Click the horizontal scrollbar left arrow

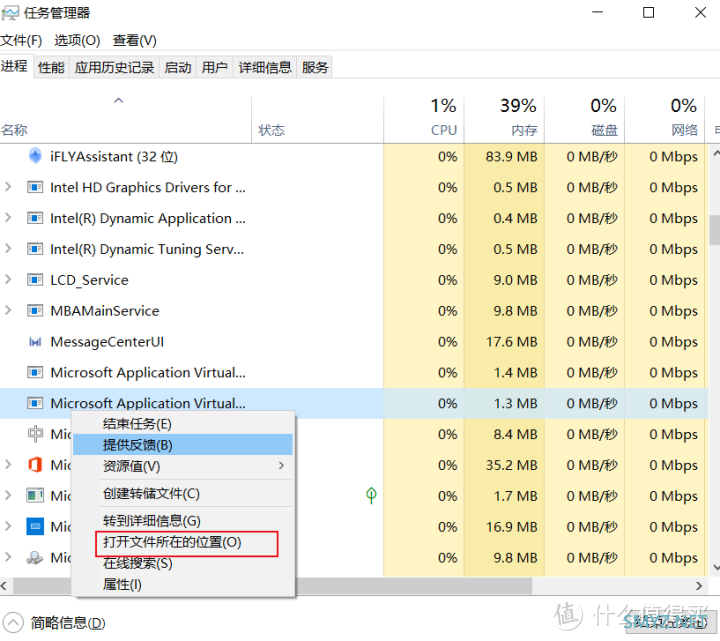(5, 585)
